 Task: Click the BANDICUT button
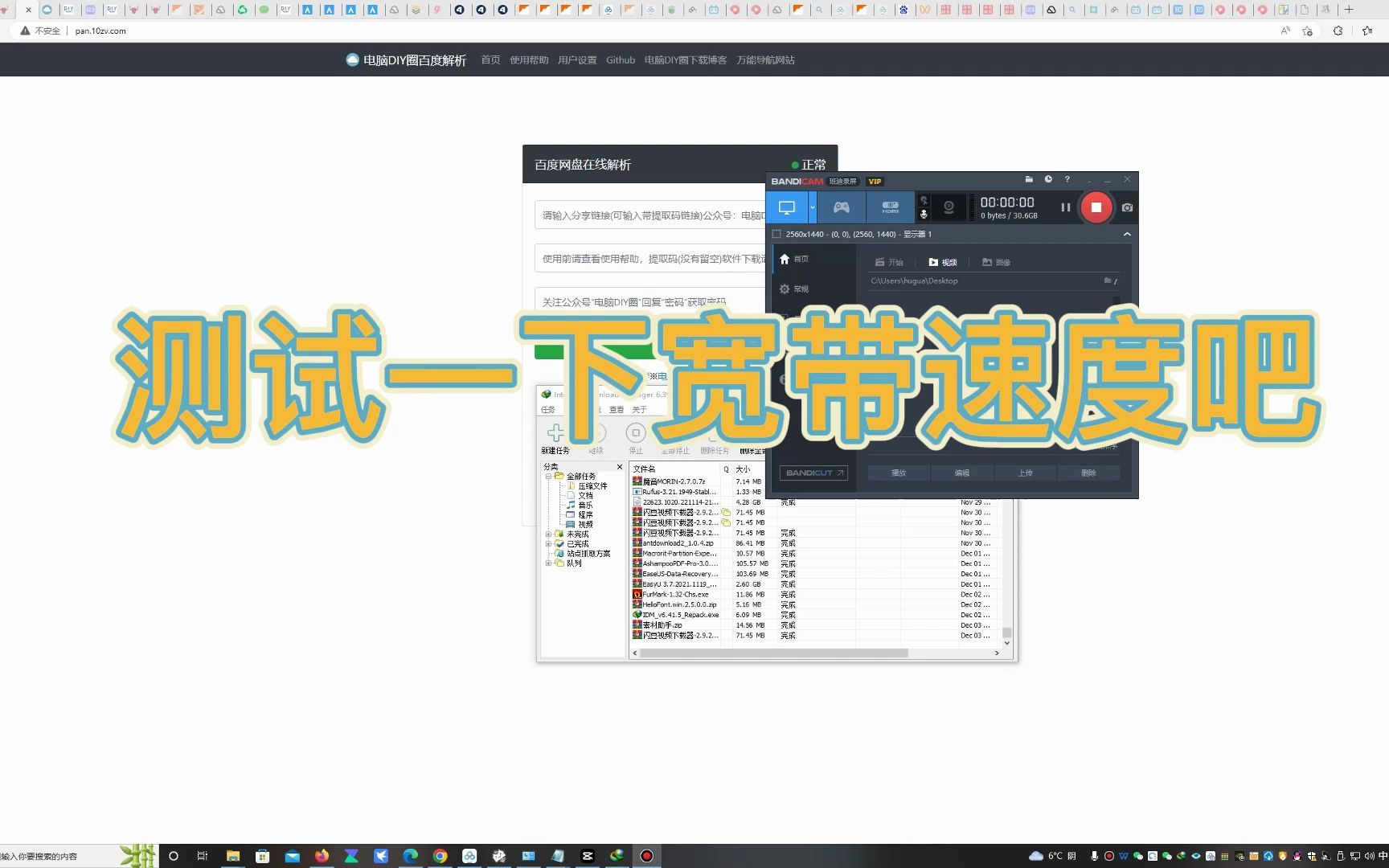point(813,473)
